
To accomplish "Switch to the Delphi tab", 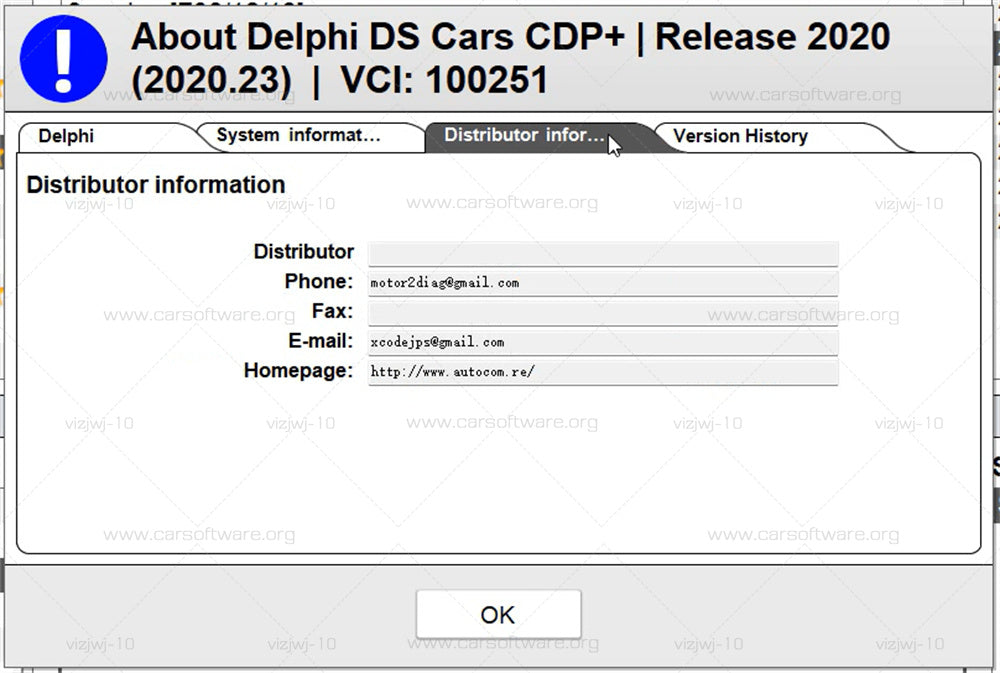I will [x=108, y=137].
